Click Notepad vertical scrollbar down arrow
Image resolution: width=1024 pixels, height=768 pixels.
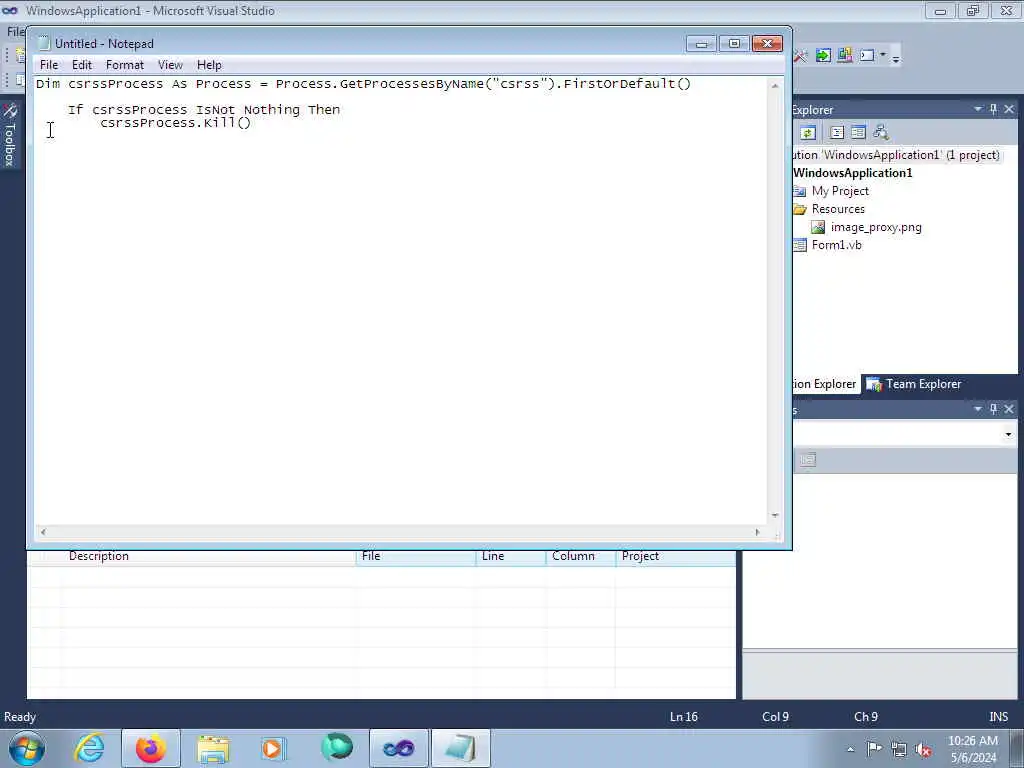pyautogui.click(x=775, y=515)
